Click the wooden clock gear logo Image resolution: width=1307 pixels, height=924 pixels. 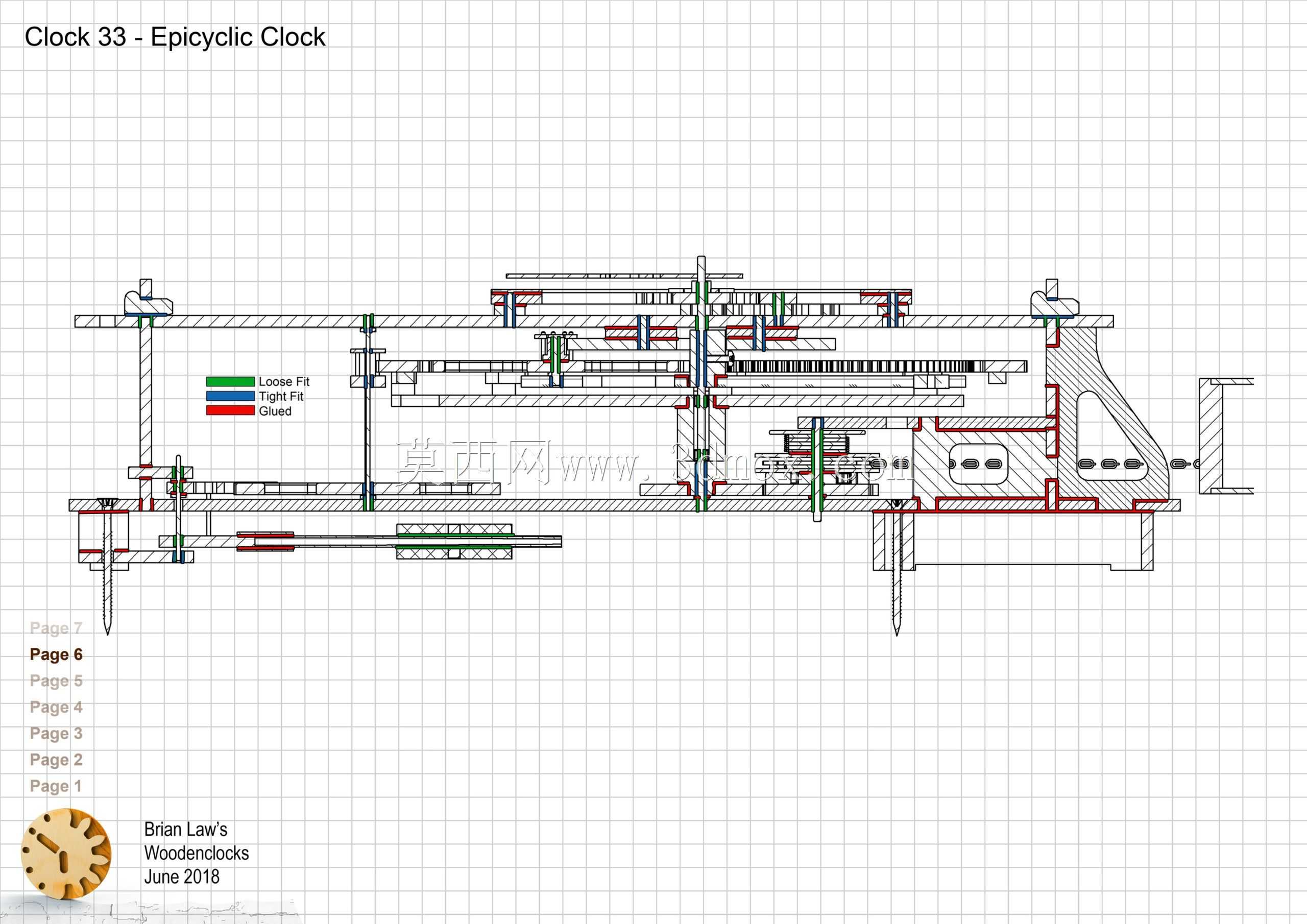(66, 854)
